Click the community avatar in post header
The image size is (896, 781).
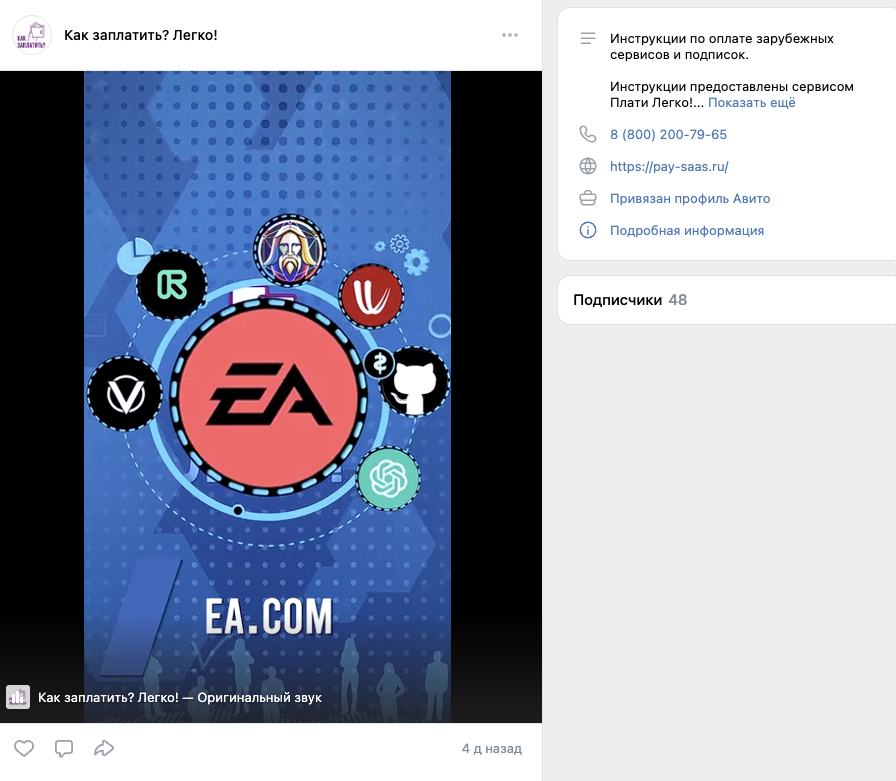click(x=32, y=35)
